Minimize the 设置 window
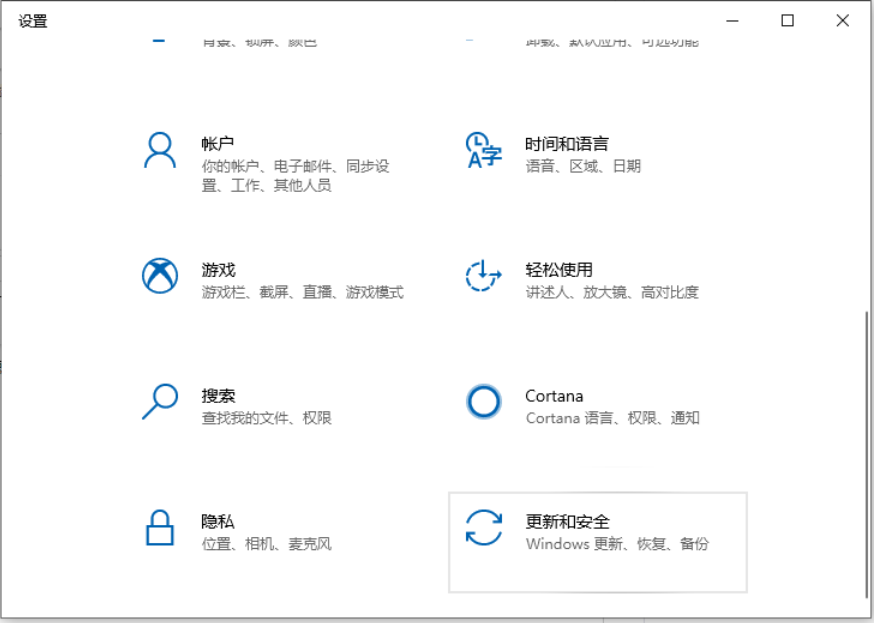874x623 pixels. coord(733,21)
